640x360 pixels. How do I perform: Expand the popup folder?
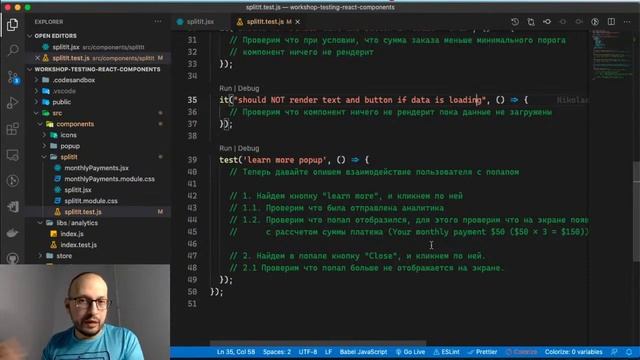[70, 146]
